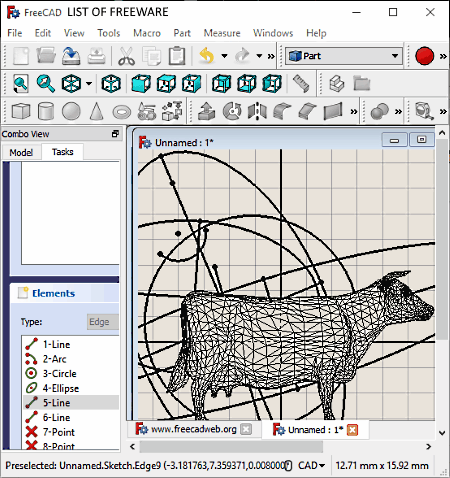This screenshot has height=478, width=450.
Task: Expand hidden Boolean tools chevron
Action: pos(398,111)
